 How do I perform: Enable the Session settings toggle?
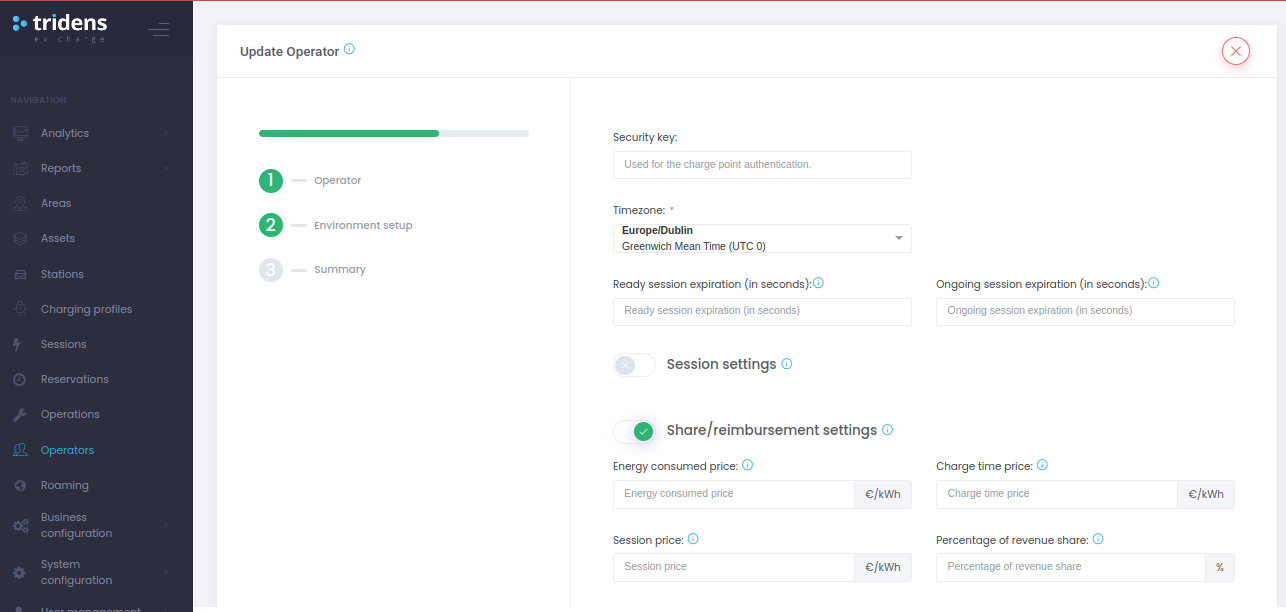click(634, 364)
